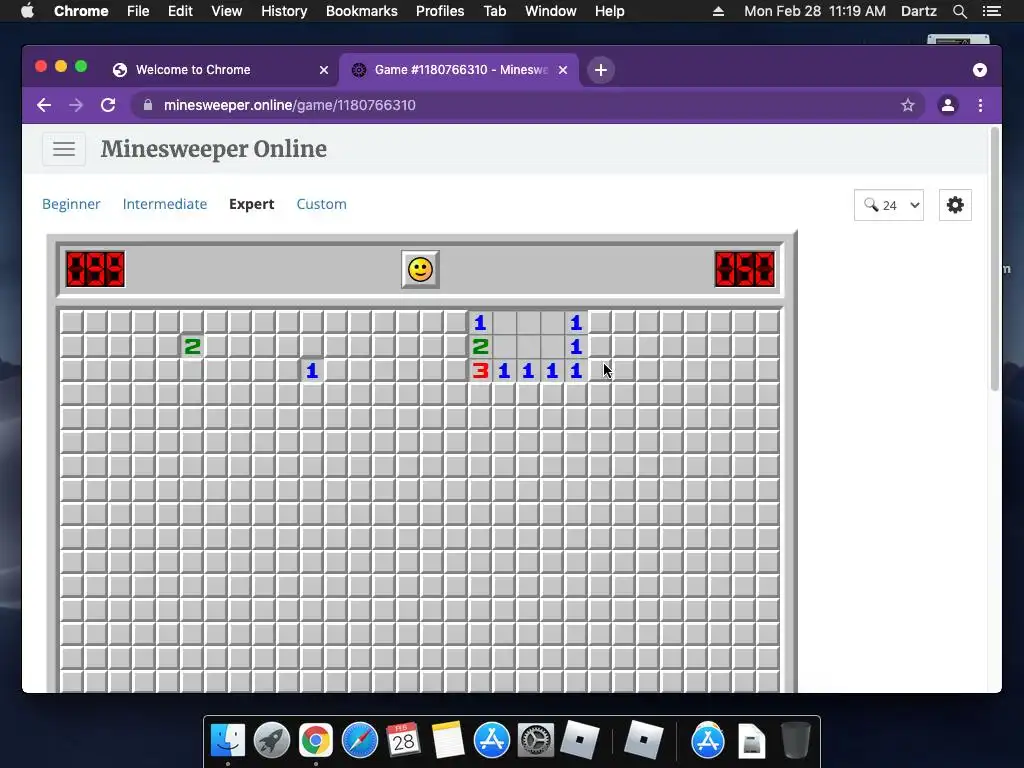Open the Window menu
Viewport: 1024px width, 768px height.
[x=551, y=11]
